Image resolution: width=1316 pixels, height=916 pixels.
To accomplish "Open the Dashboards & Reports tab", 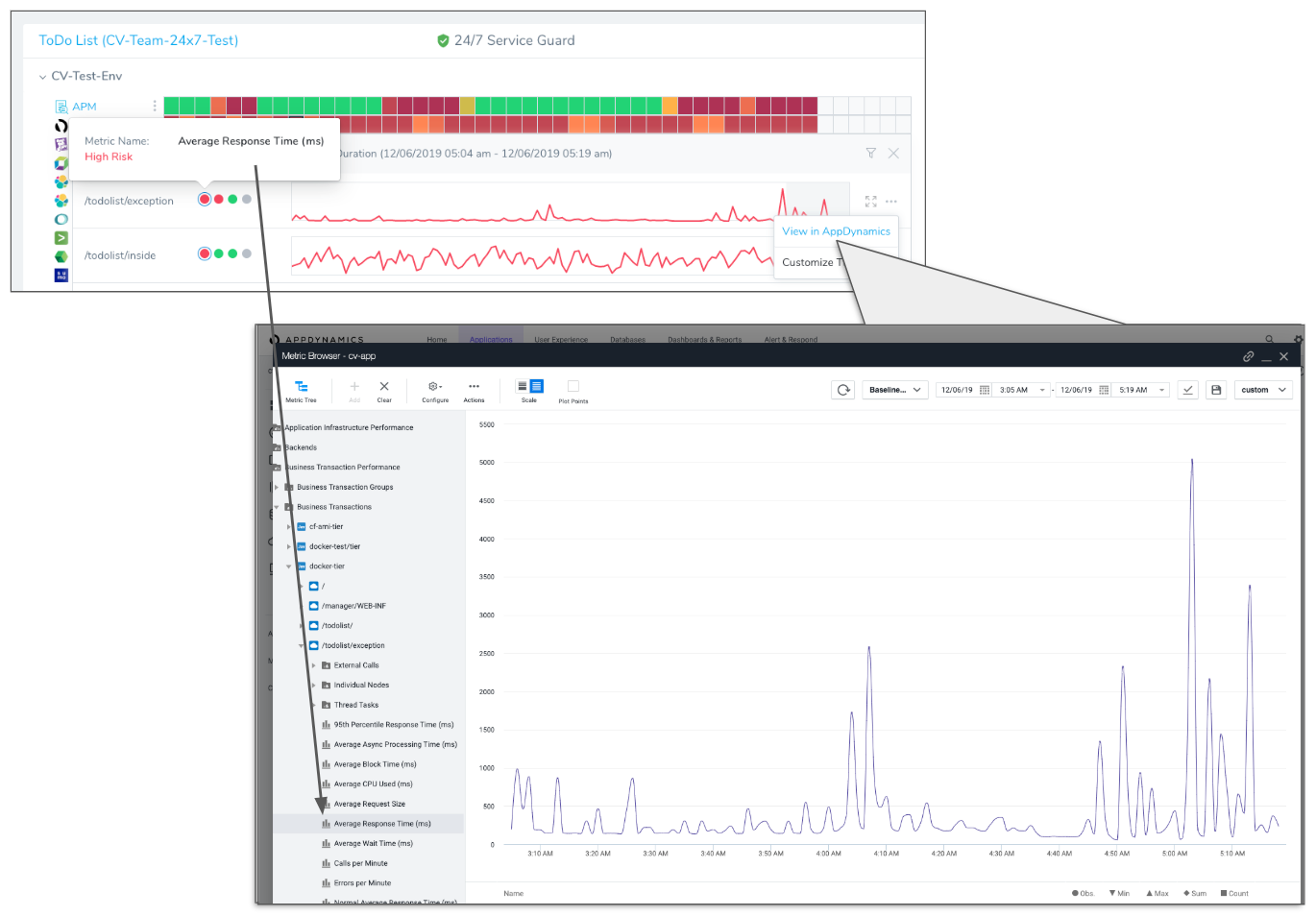I will point(705,340).
